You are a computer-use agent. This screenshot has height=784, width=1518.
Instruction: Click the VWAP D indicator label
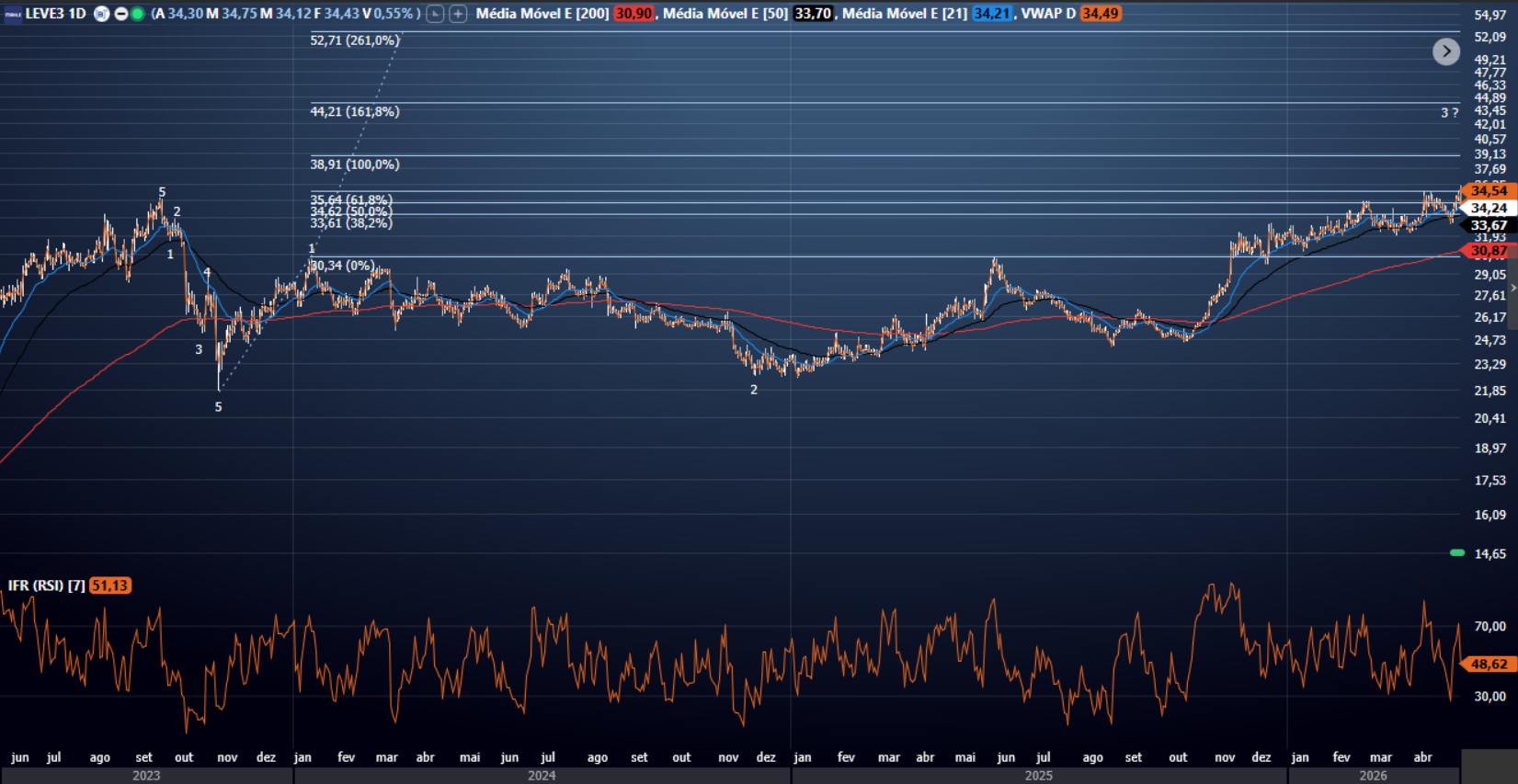[1048, 14]
